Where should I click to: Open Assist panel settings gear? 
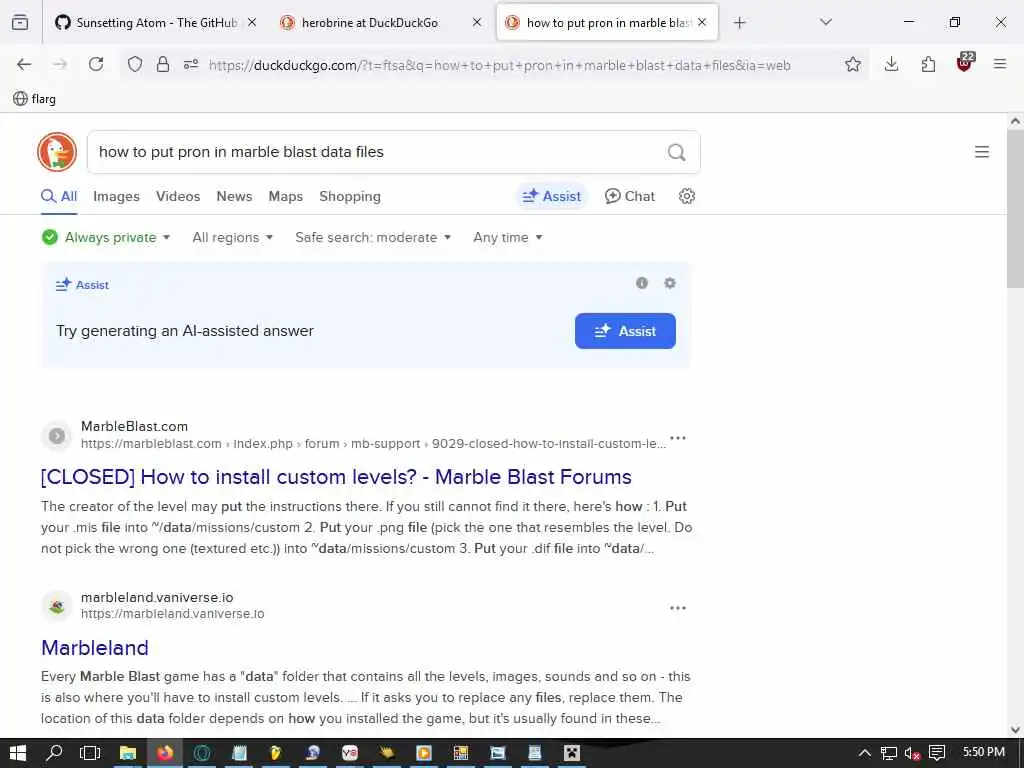[669, 283]
